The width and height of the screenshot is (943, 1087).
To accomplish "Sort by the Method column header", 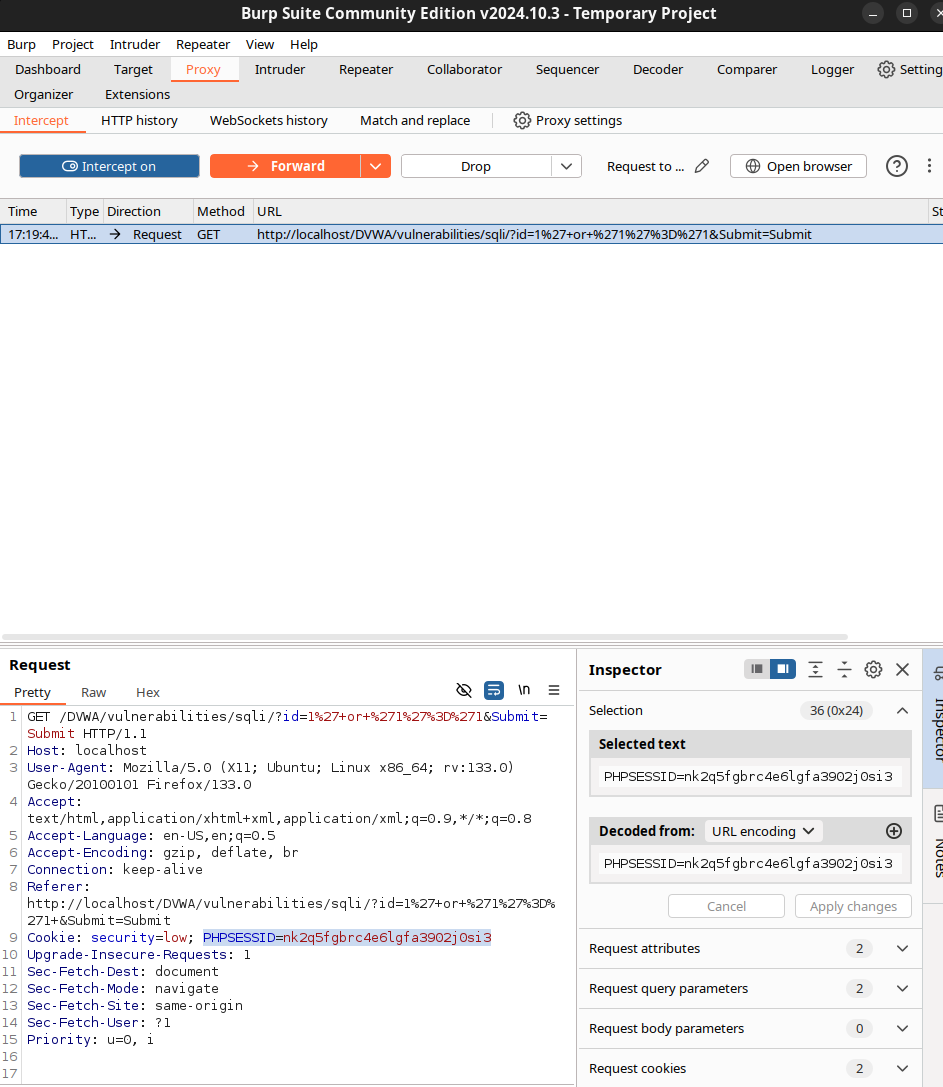I will point(221,211).
